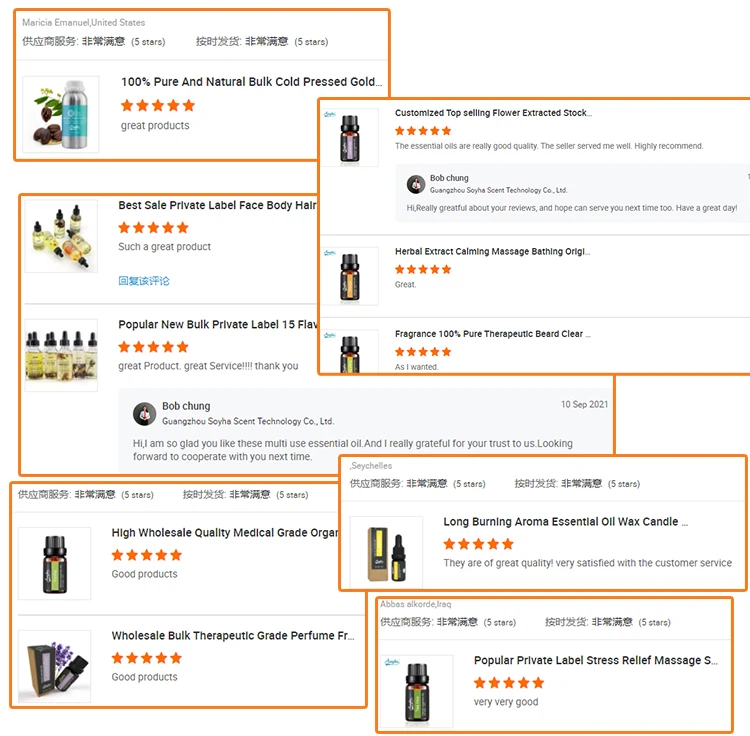750x736 pixels.
Task: Select the dropper bottles product image
Action: (x=61, y=236)
